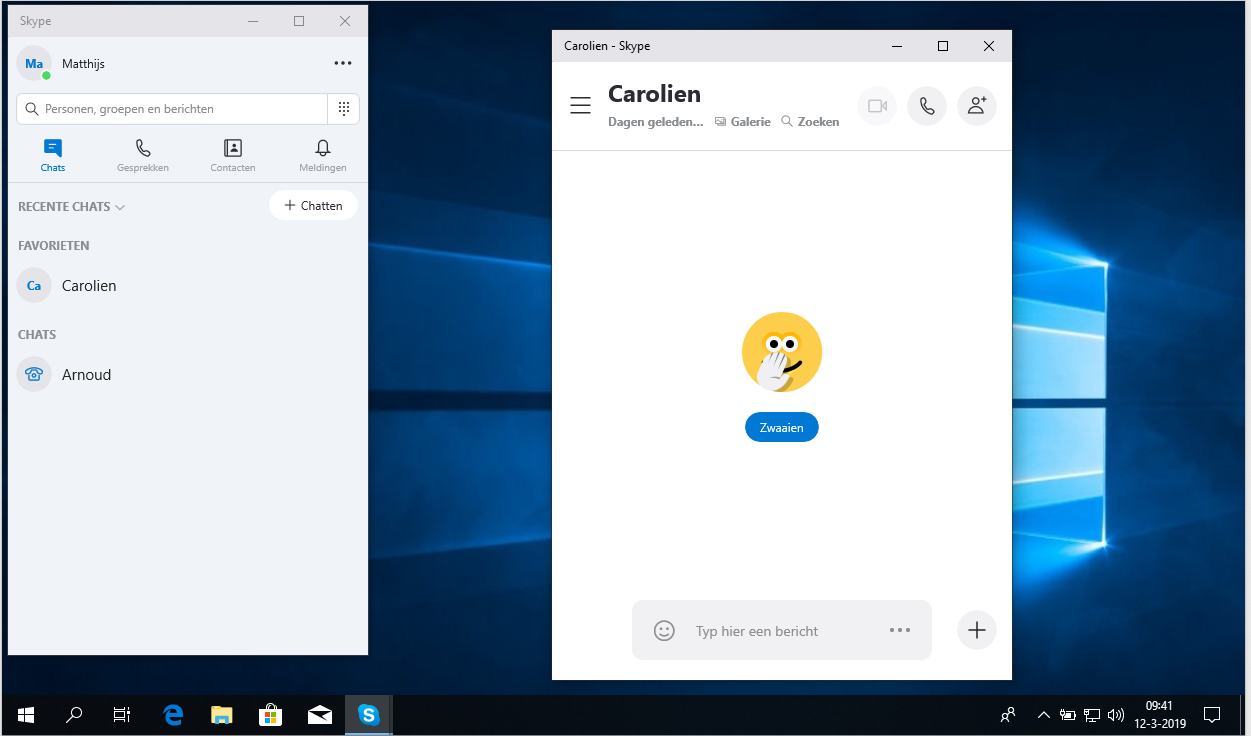This screenshot has height=736, width=1251.
Task: Select Arnoud in the chats list
Action: pos(86,375)
